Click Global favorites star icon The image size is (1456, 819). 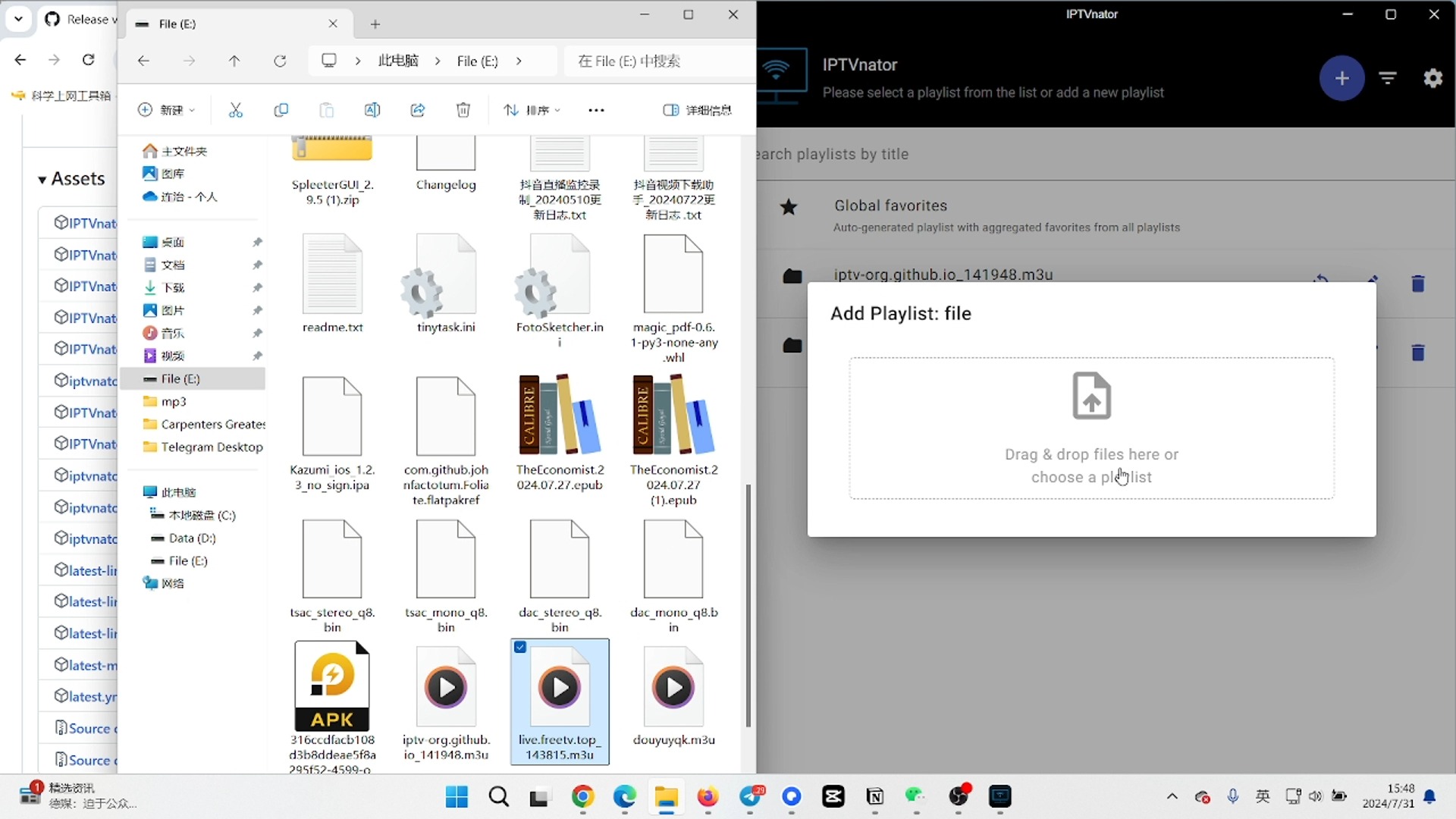click(x=789, y=207)
